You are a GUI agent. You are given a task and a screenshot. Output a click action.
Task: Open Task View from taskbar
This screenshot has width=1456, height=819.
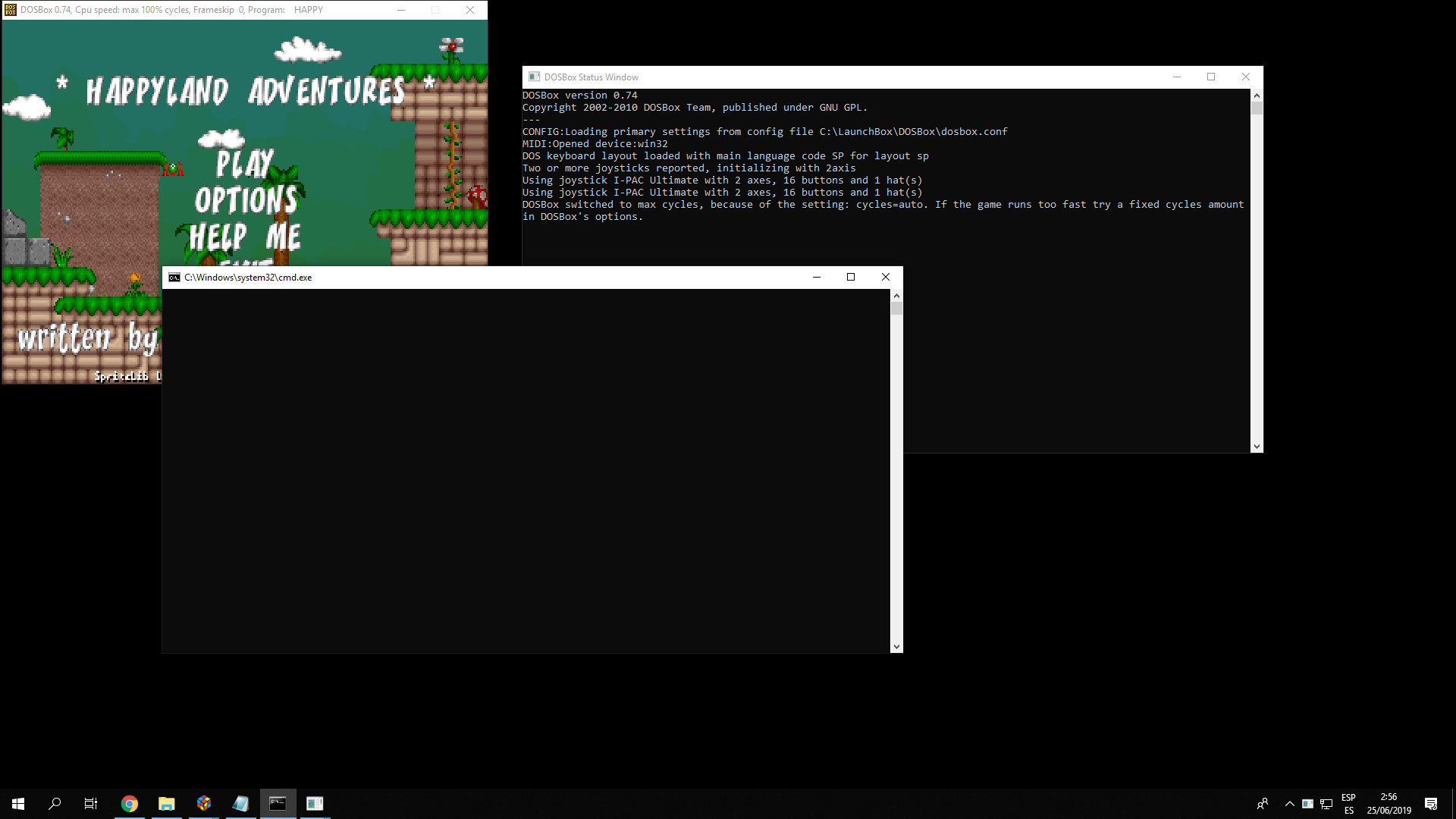click(91, 804)
